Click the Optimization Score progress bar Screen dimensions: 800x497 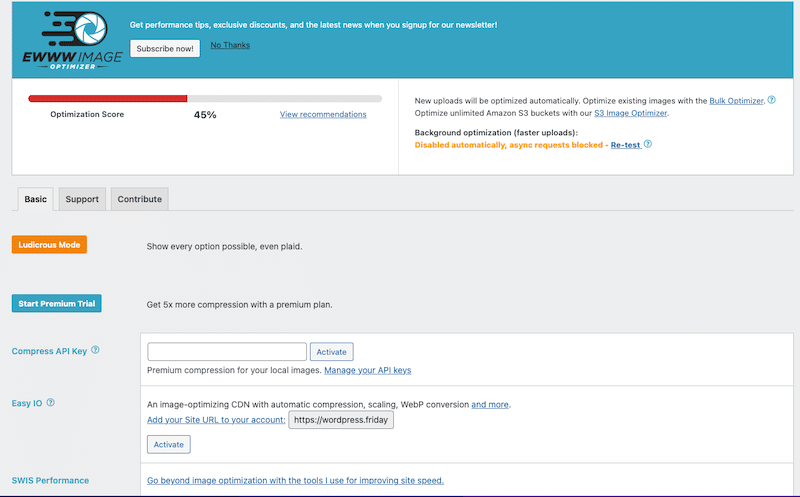click(x=205, y=98)
